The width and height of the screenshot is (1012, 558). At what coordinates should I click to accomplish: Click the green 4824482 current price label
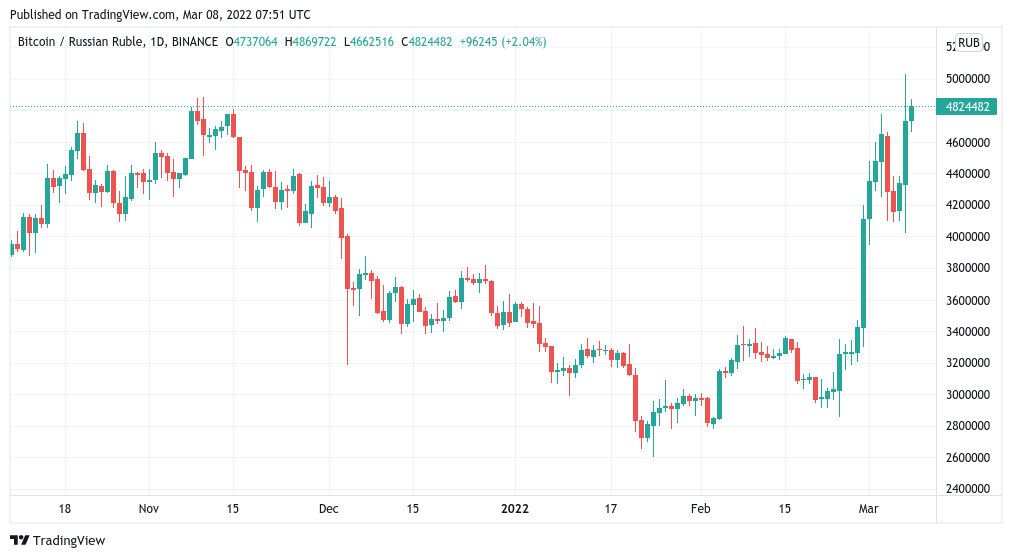[966, 107]
